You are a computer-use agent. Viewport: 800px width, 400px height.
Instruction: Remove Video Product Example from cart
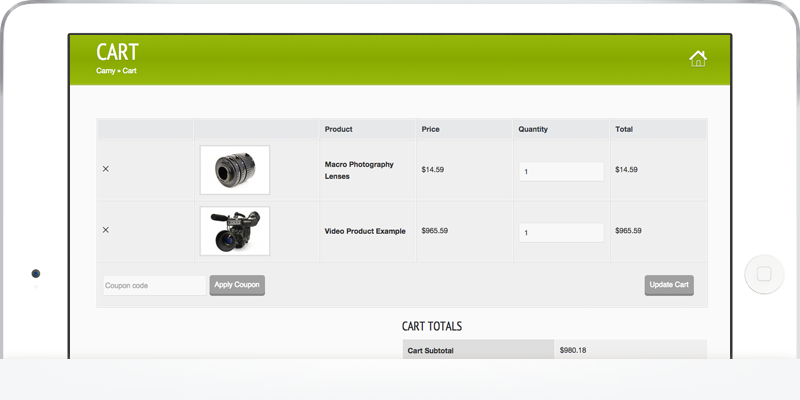[106, 230]
